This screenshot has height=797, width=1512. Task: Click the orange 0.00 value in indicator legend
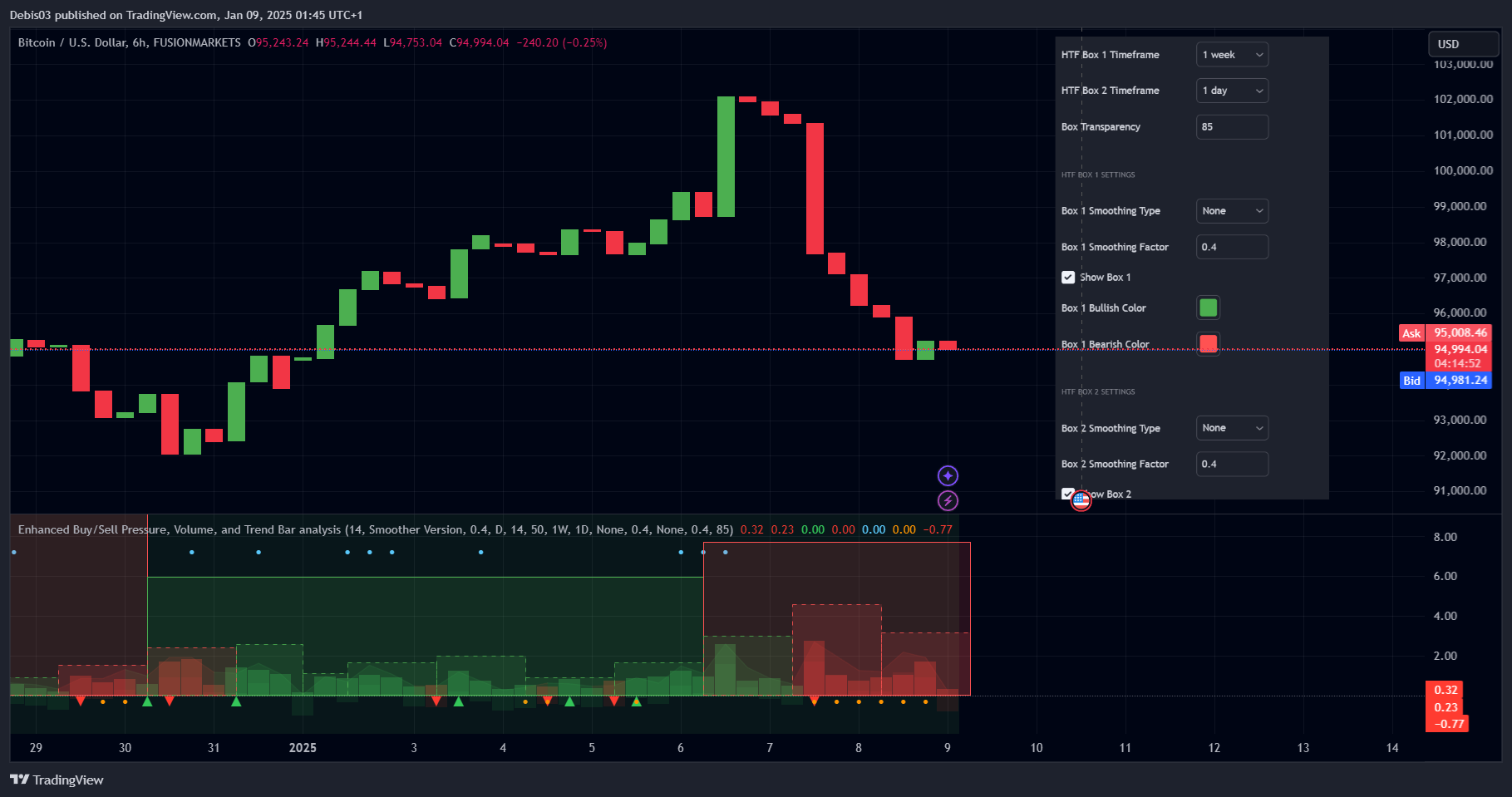coord(904,529)
